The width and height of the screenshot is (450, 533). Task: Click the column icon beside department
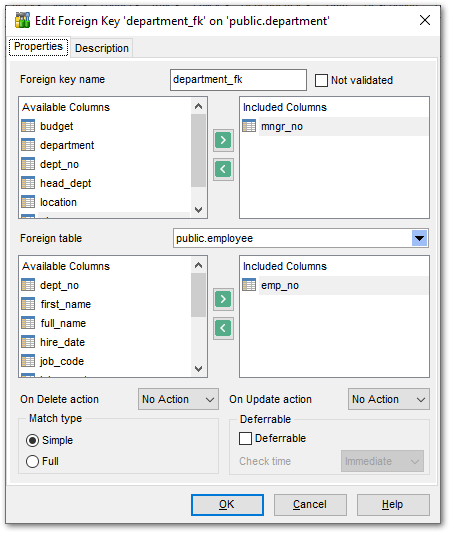tap(28, 145)
